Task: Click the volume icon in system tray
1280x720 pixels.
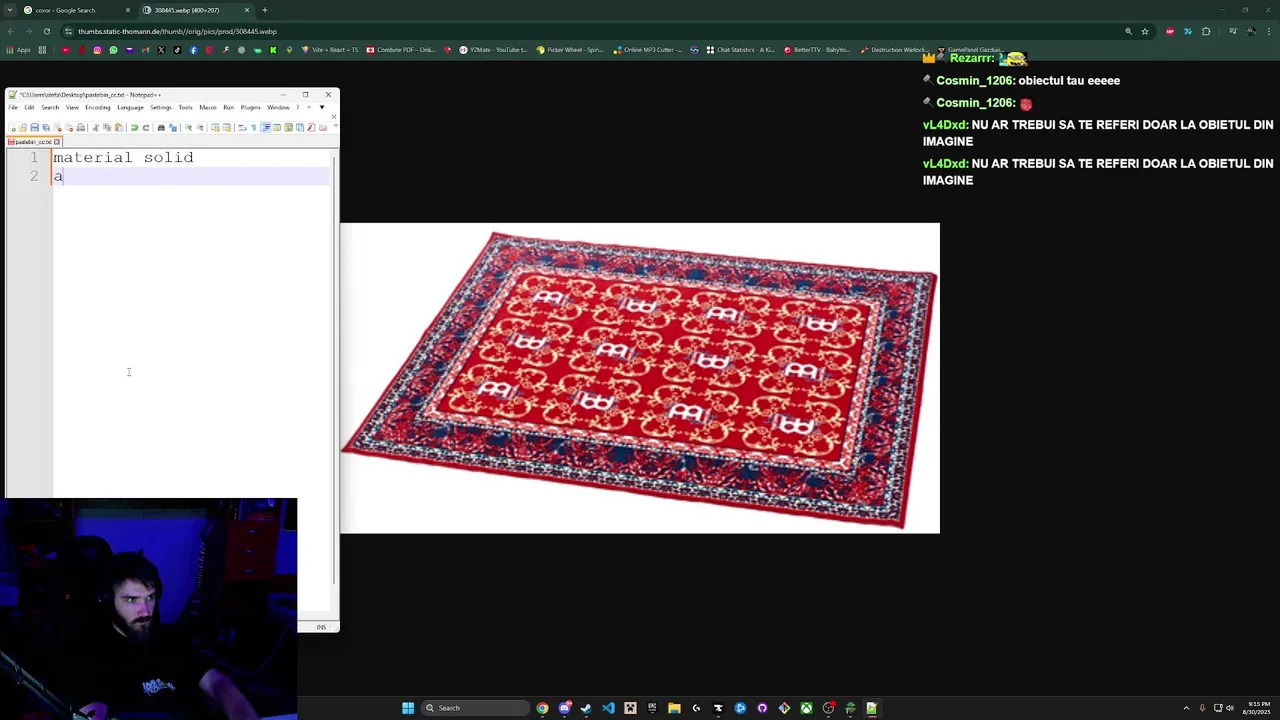Action: 1230,708
